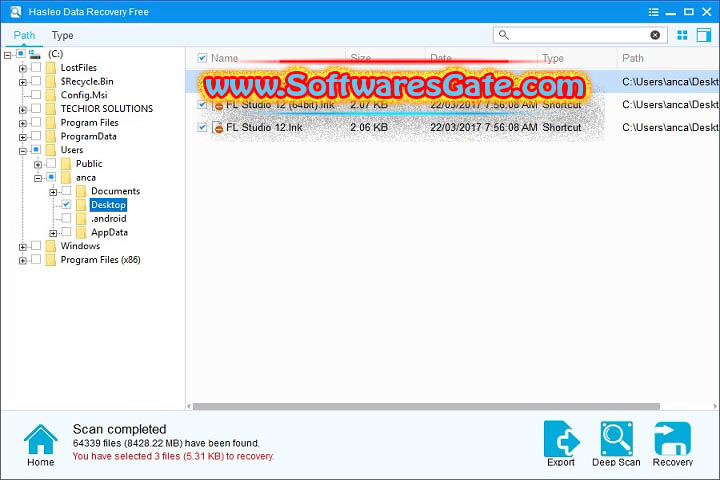The width and height of the screenshot is (720, 480).
Task: Switch to the Path tab
Action: click(x=24, y=35)
